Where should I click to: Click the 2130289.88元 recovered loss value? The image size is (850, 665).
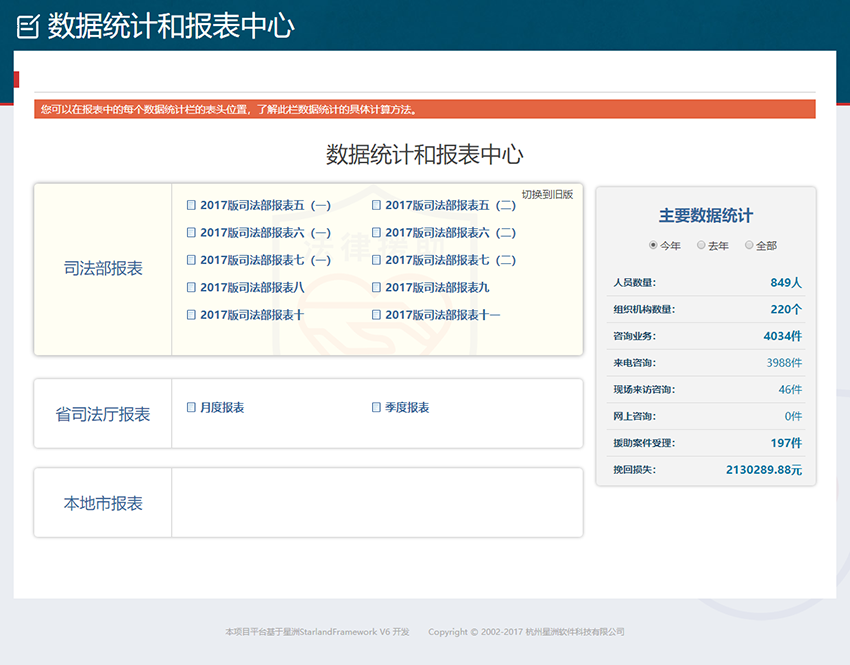pos(764,469)
